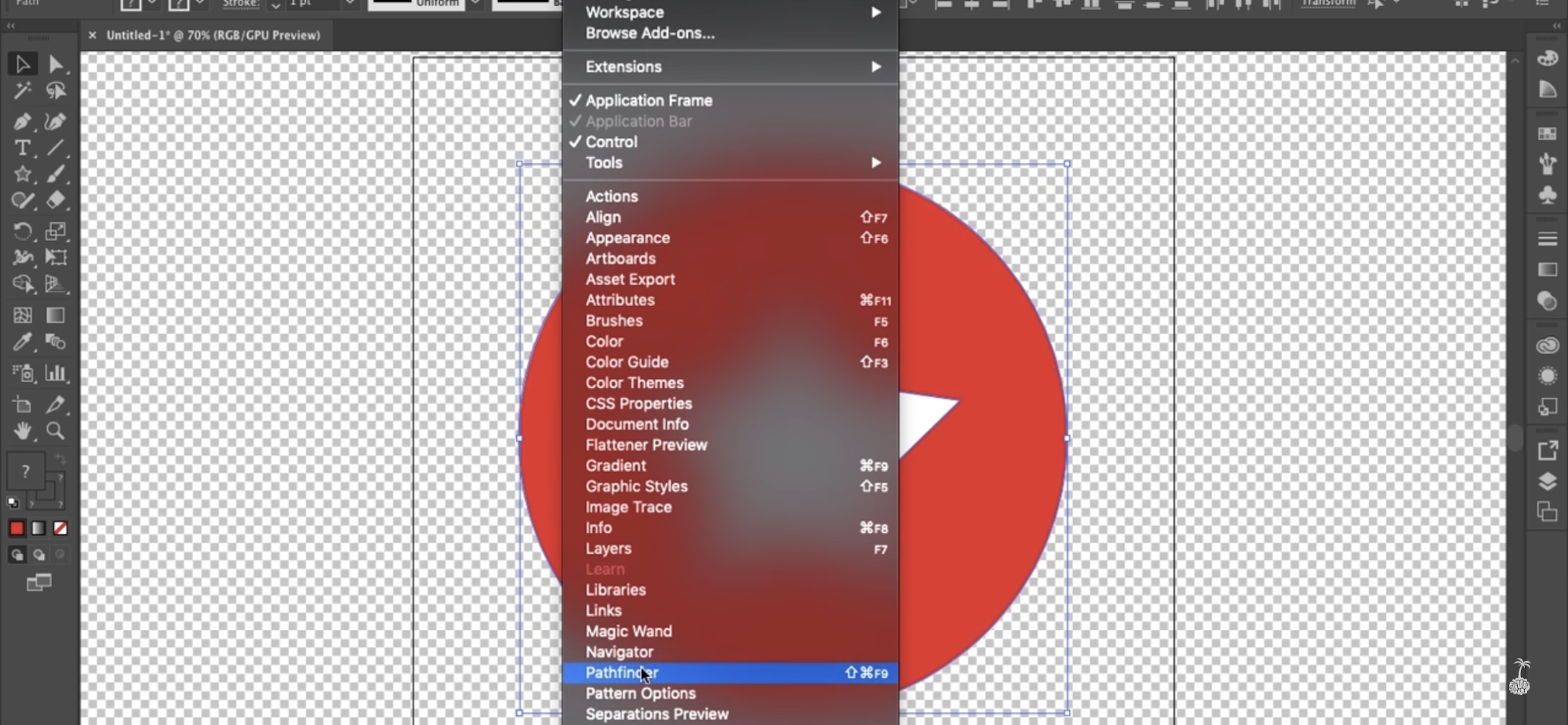
Task: Toggle the Control panel menu item
Action: tap(730, 142)
